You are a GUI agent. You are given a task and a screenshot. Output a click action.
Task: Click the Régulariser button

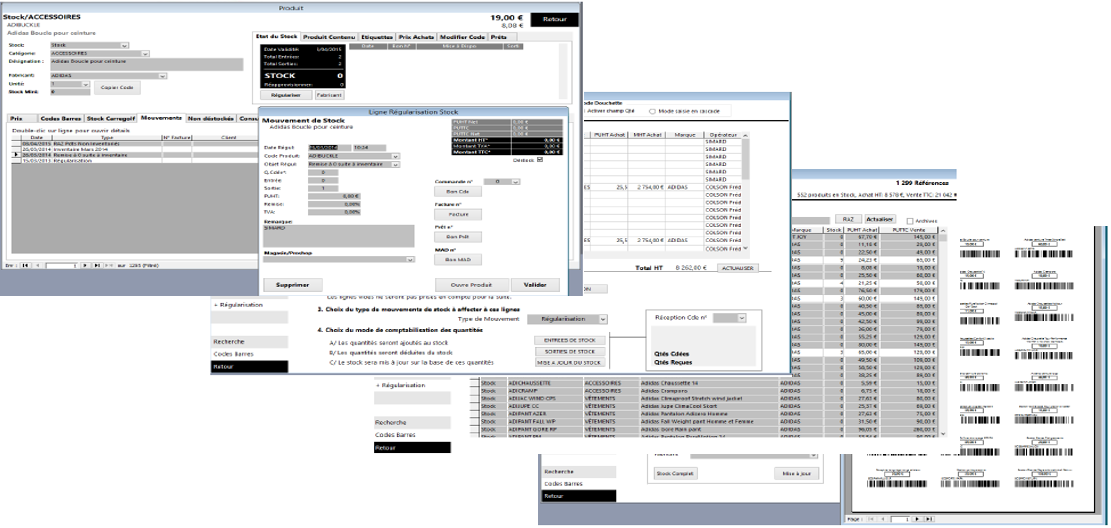click(286, 94)
